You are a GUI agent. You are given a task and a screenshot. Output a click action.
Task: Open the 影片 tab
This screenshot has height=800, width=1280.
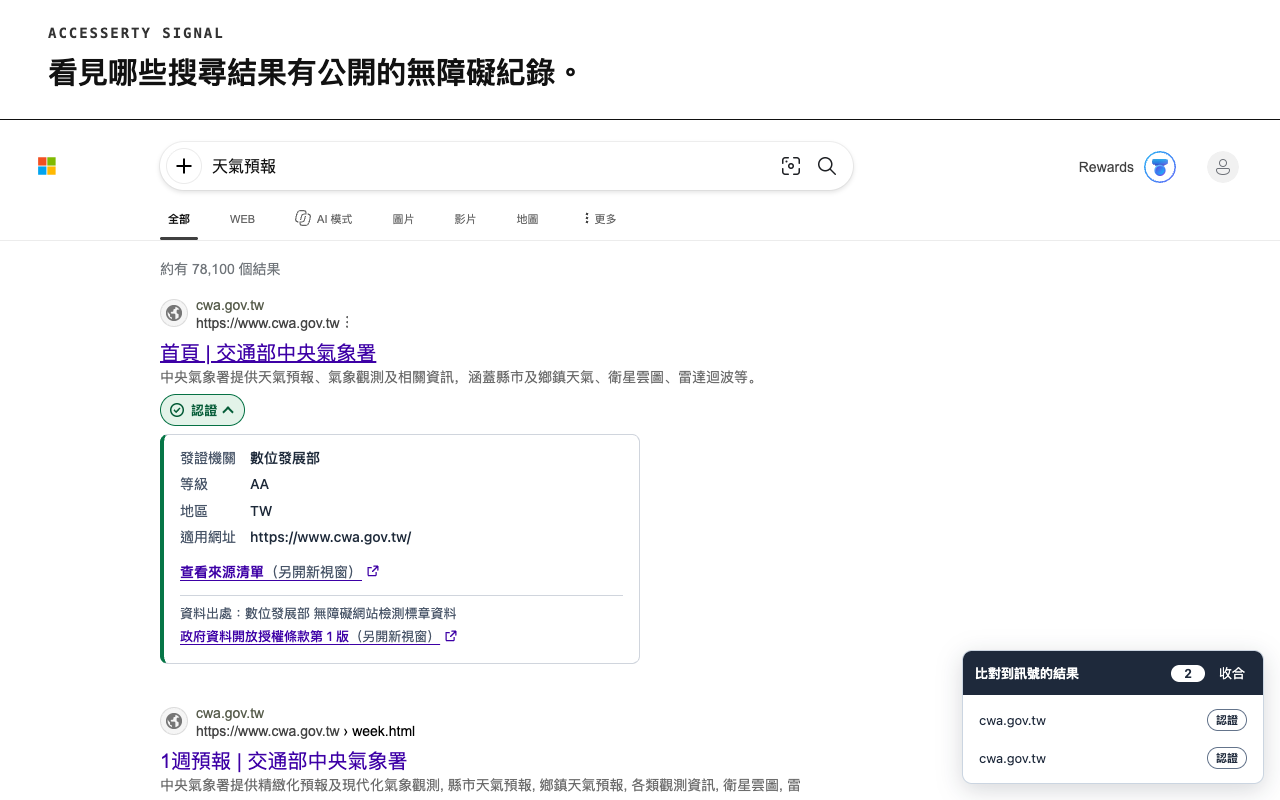pos(465,219)
